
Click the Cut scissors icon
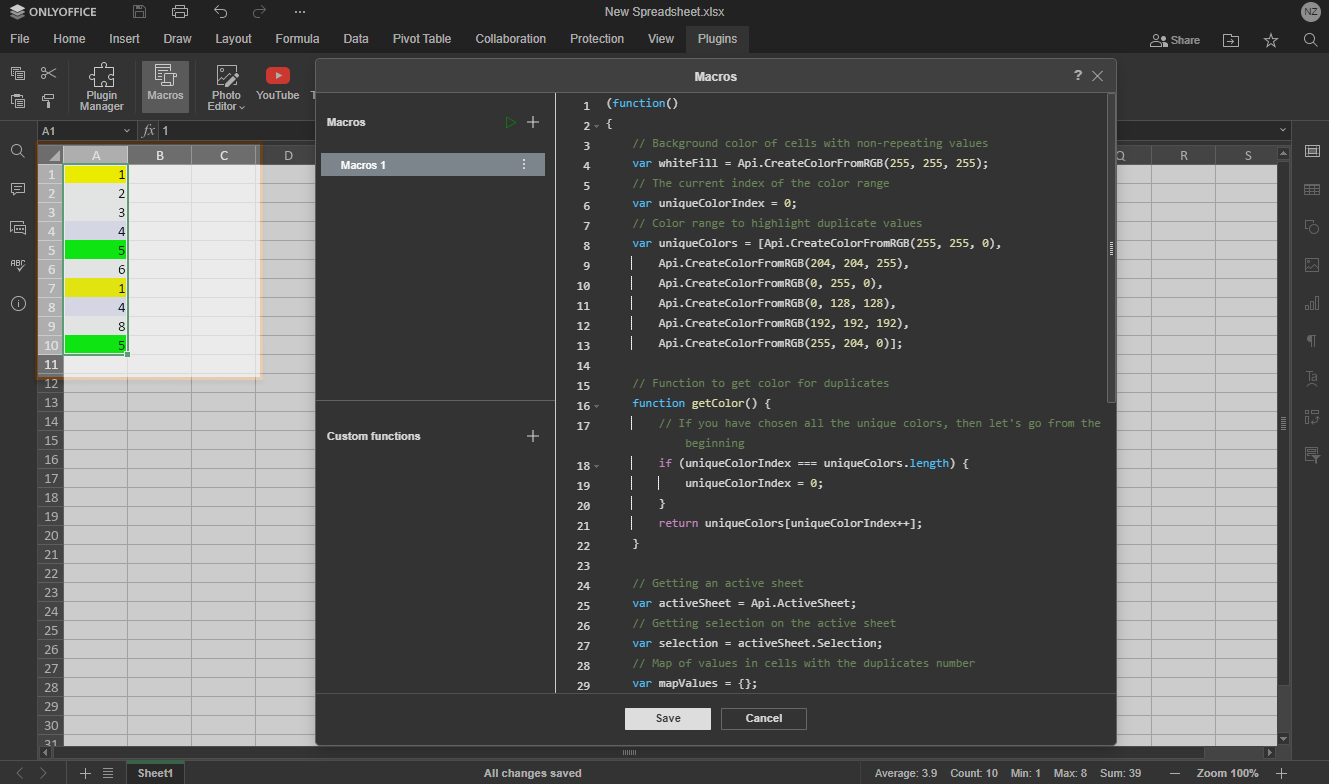(48, 73)
